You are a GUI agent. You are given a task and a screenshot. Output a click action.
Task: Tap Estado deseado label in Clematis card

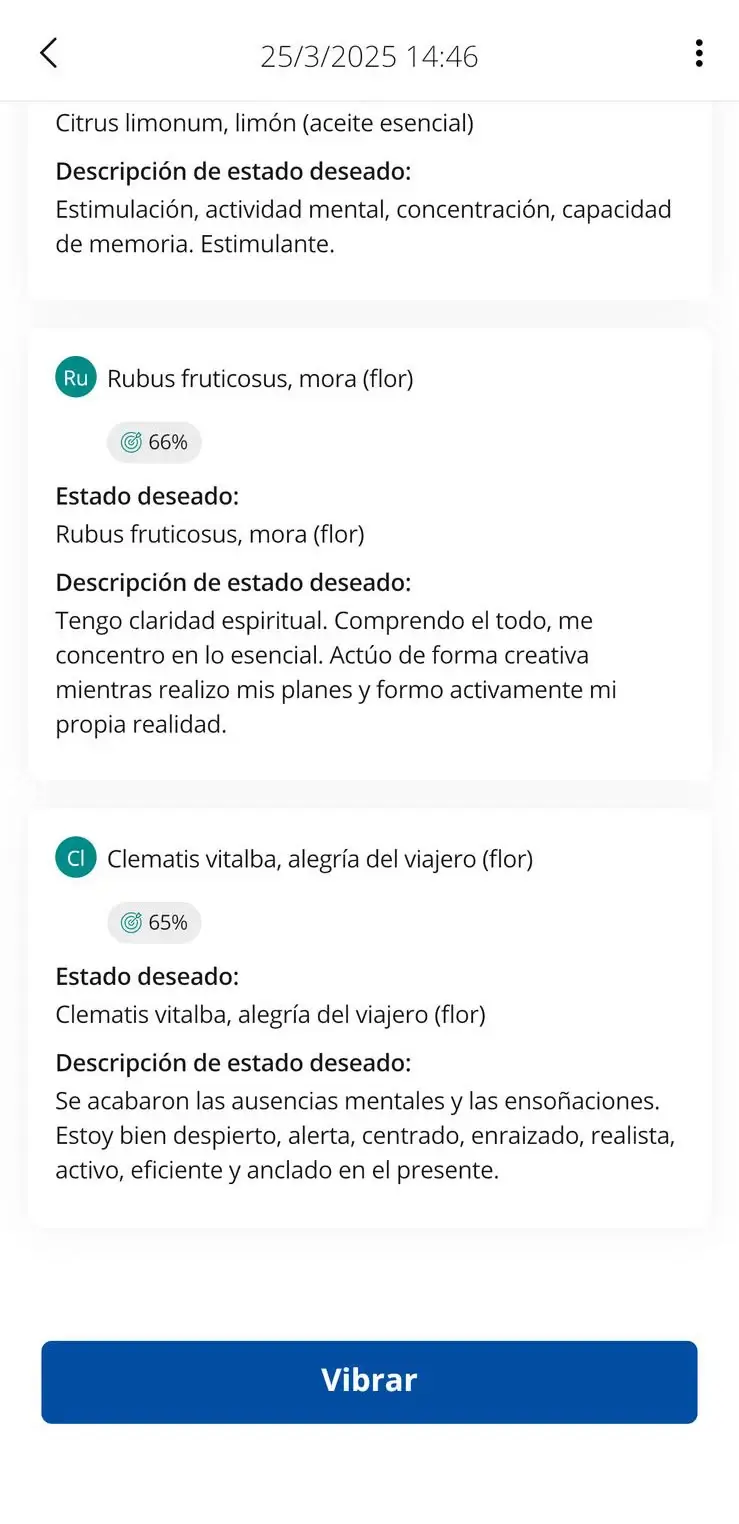147,977
